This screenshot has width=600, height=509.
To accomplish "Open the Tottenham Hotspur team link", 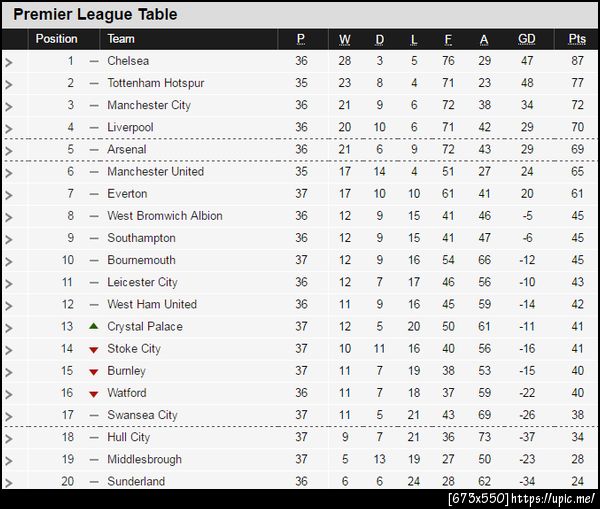I will click(155, 83).
